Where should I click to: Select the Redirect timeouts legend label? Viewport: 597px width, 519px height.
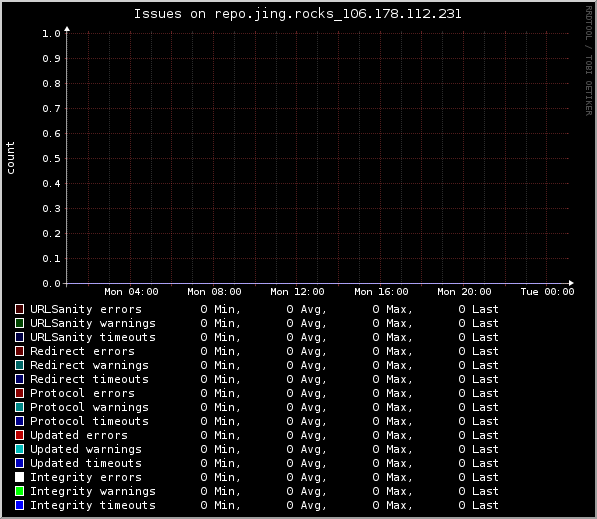89,379
